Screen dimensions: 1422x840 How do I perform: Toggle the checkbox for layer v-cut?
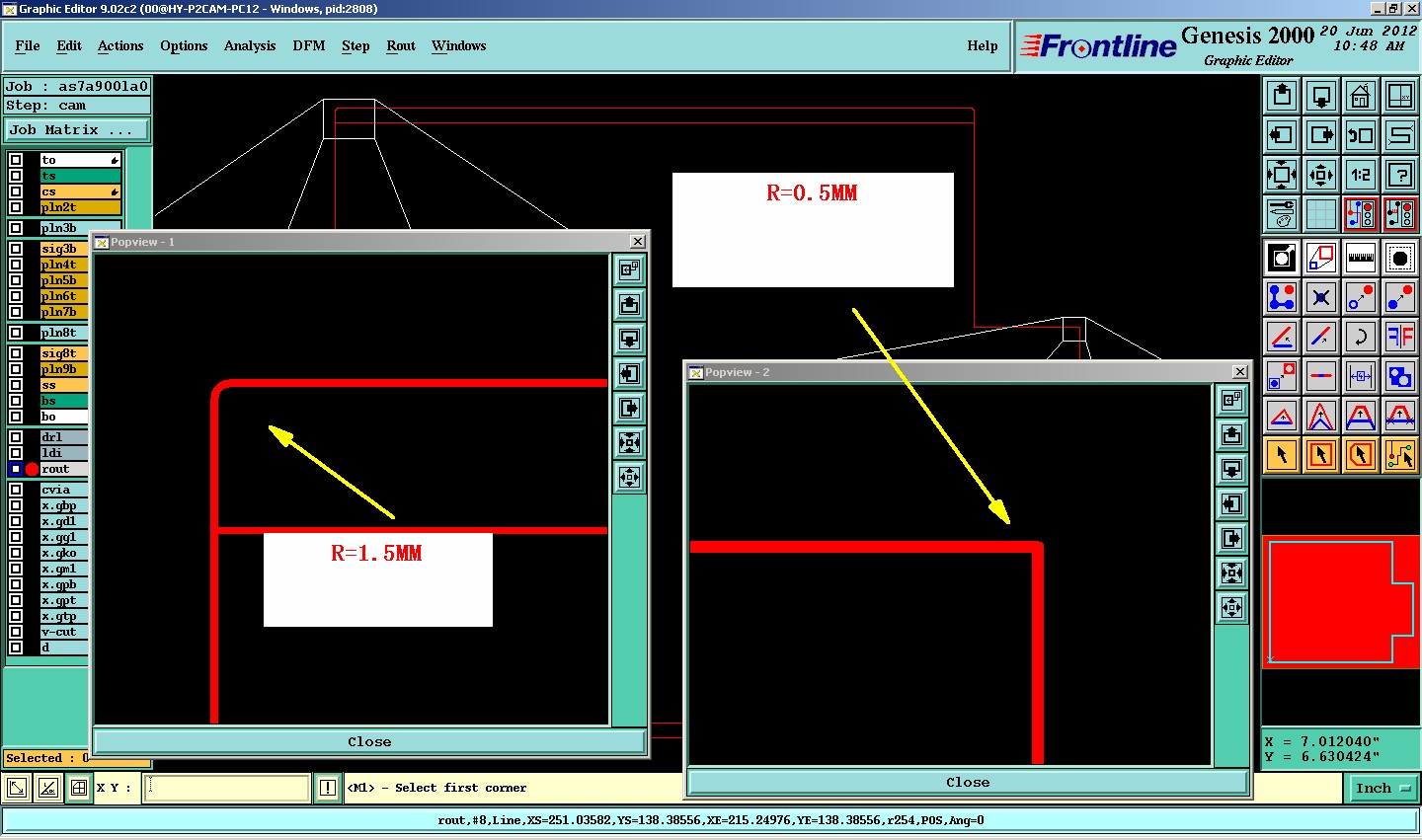point(16,632)
